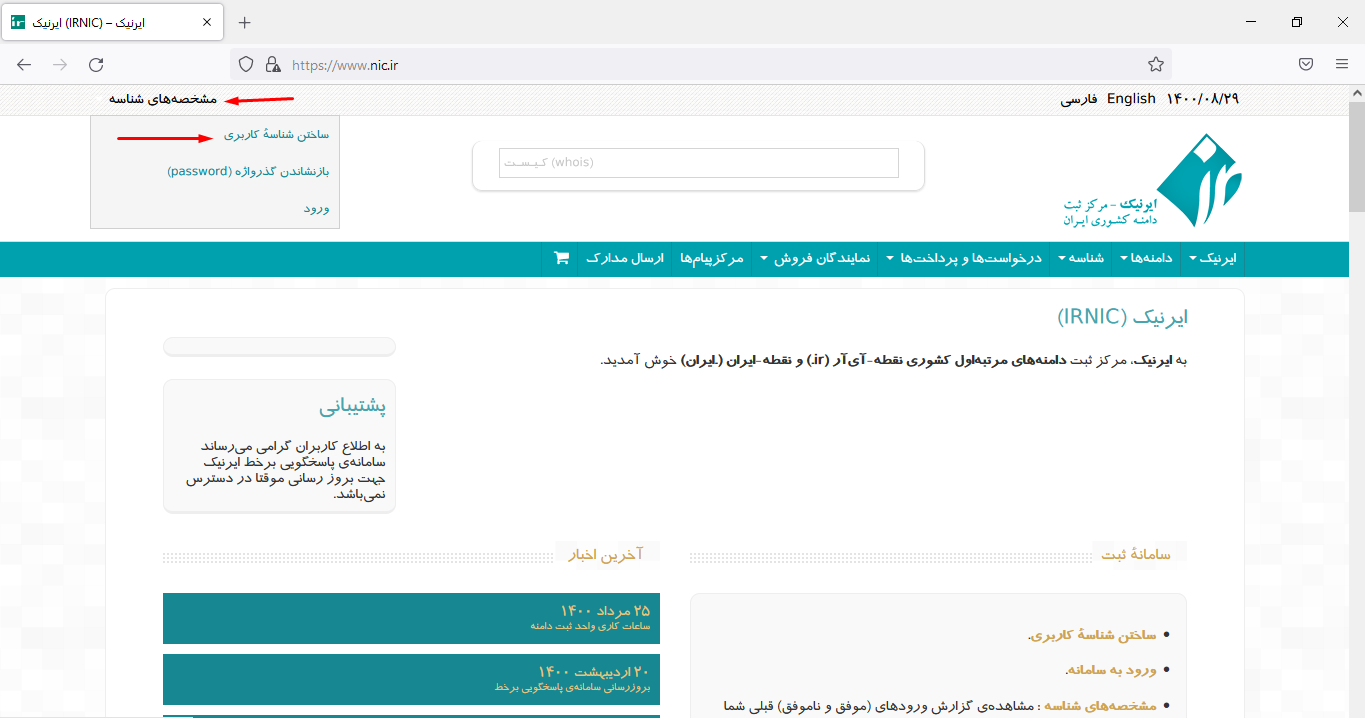Open ارسال مدارک in navbar
The height and width of the screenshot is (718, 1365).
coord(625,258)
